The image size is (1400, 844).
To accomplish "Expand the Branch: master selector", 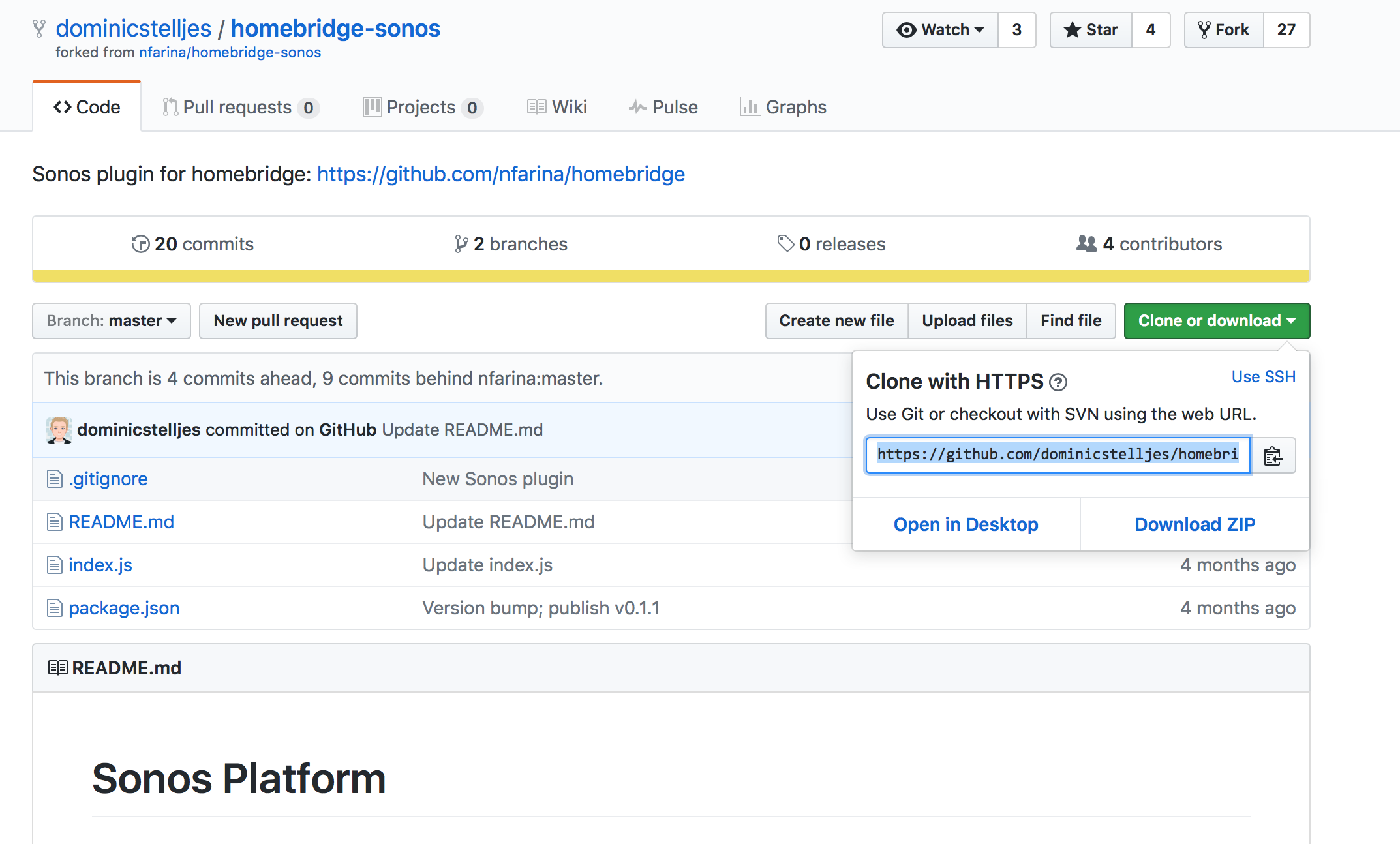I will tap(112, 321).
